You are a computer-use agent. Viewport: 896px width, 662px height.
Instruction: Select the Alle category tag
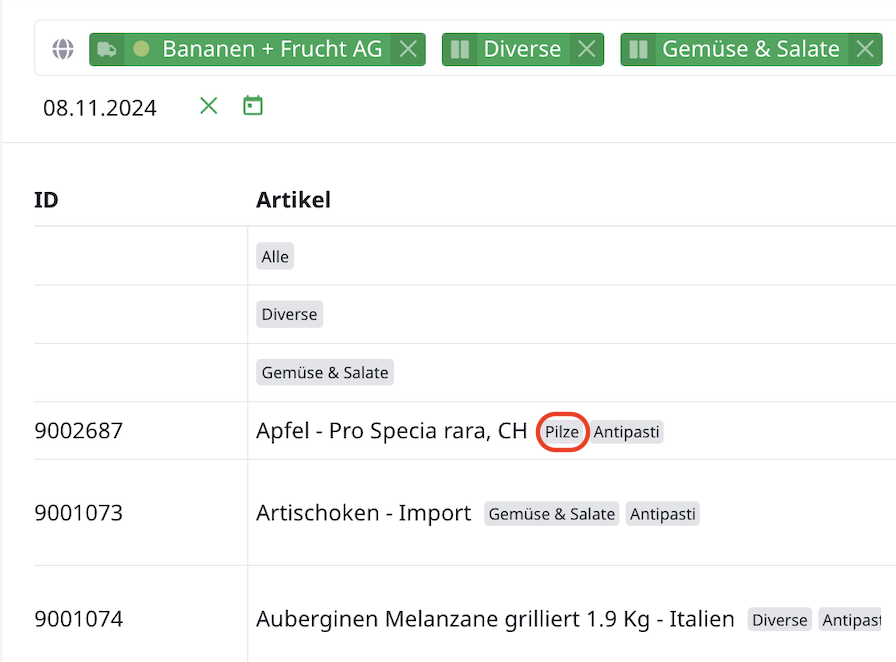coord(275,257)
